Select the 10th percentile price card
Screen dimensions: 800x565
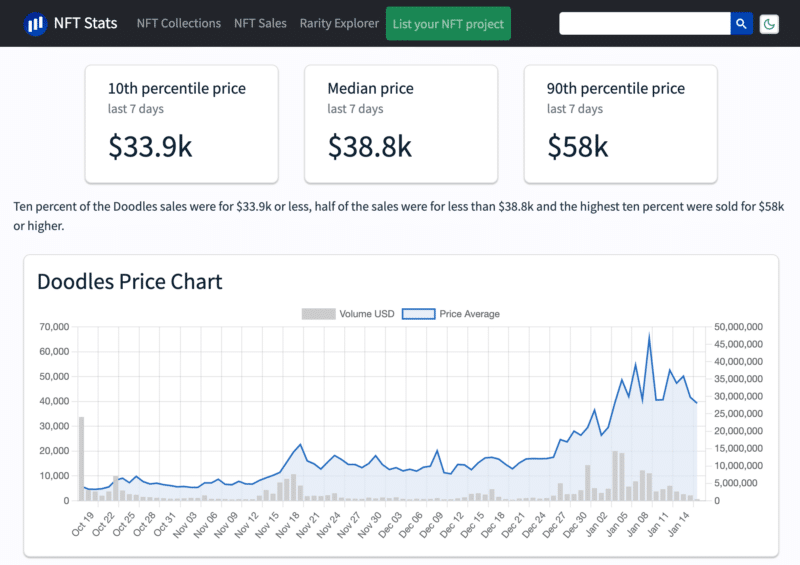[182, 124]
